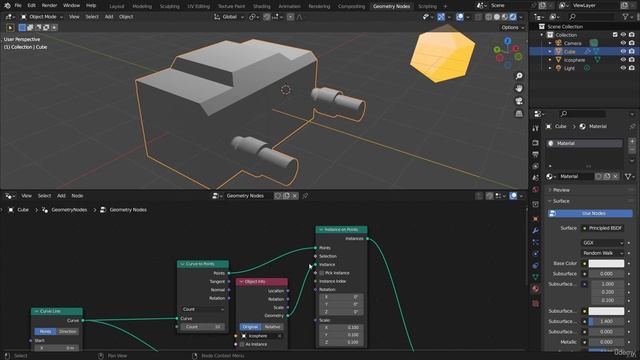Open Count mode dropdown in Curve to Points
This screenshot has height=360, width=640.
point(203,309)
